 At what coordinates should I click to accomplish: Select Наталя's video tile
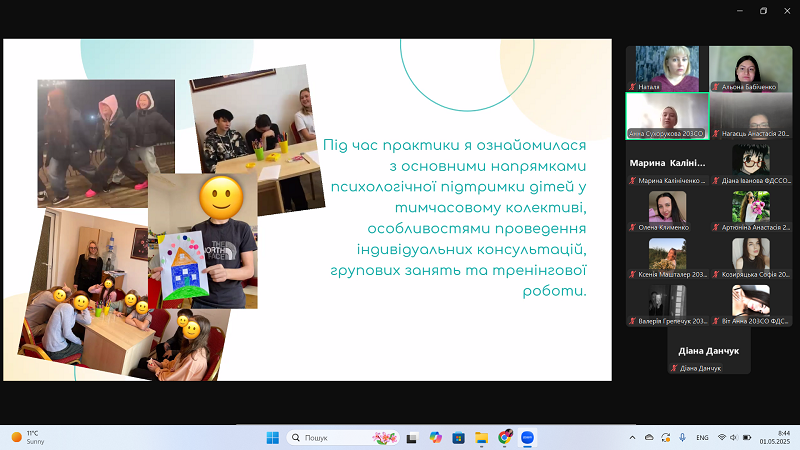click(x=667, y=68)
